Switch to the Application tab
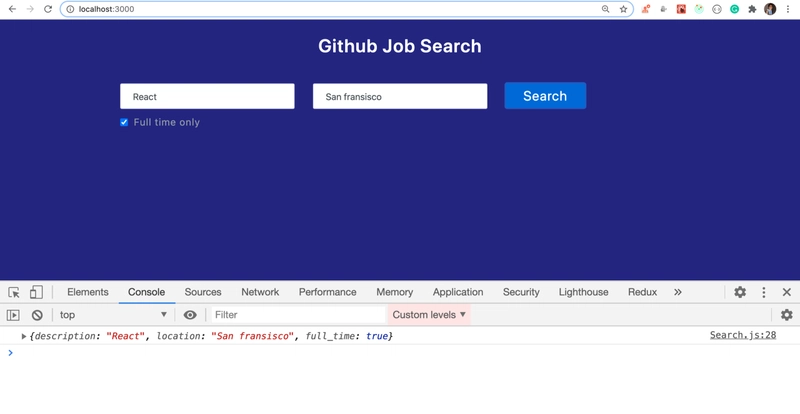 pos(458,292)
